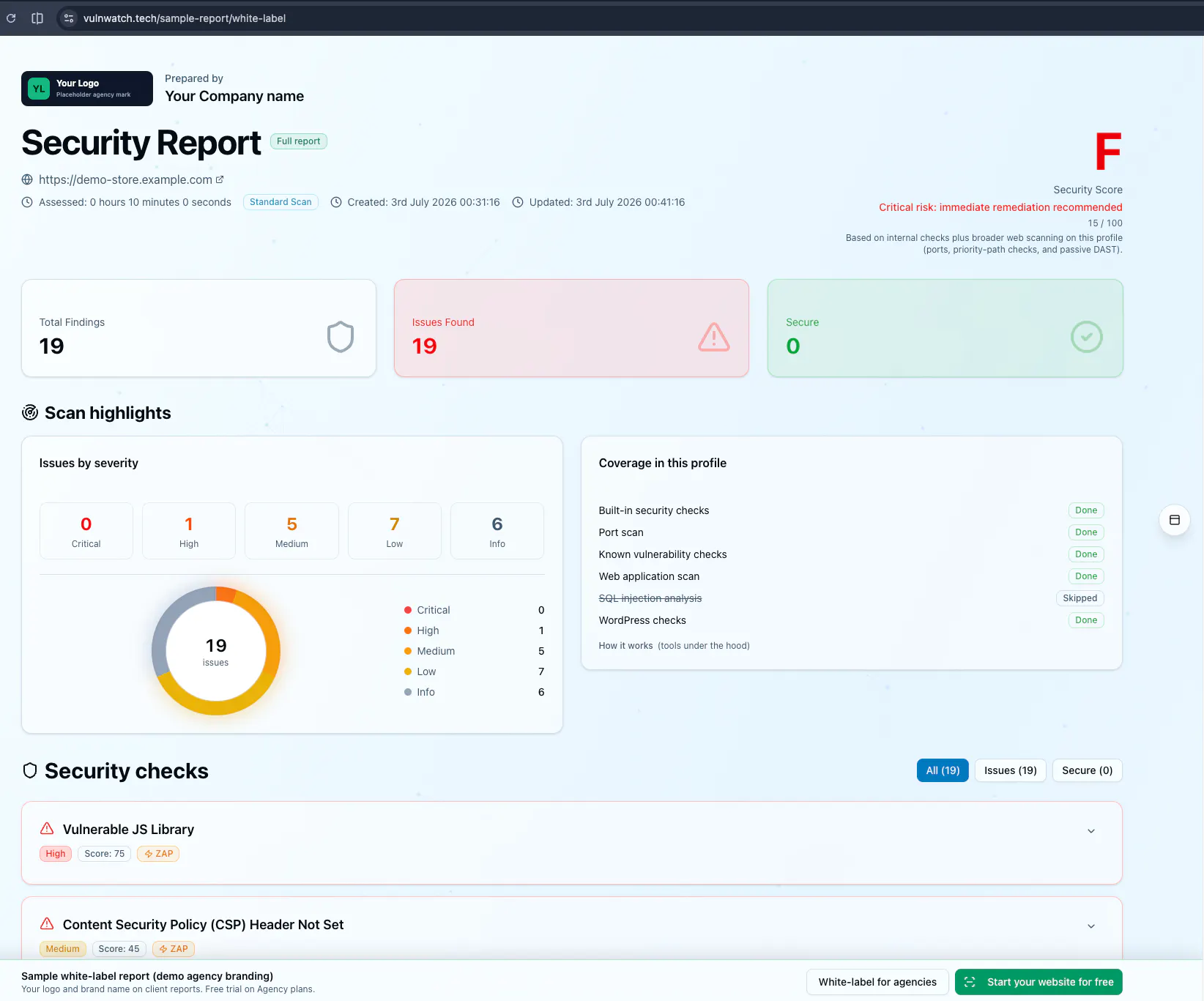Filter to Issues (19)
The image size is (1204, 1001).
coord(1011,770)
